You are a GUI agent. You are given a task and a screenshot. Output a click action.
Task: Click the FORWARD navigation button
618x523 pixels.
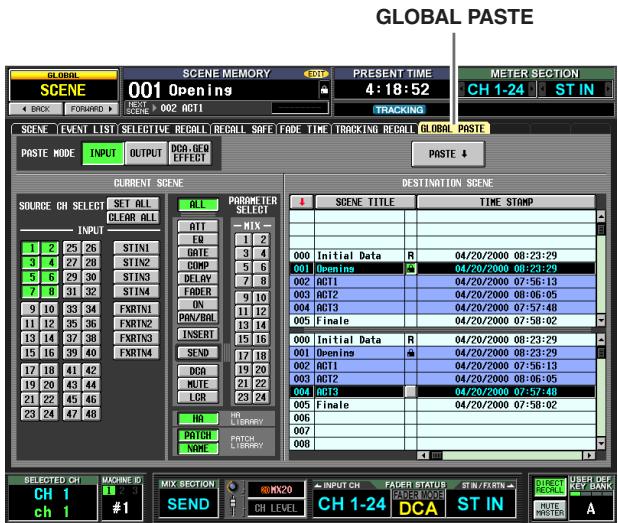(x=91, y=109)
